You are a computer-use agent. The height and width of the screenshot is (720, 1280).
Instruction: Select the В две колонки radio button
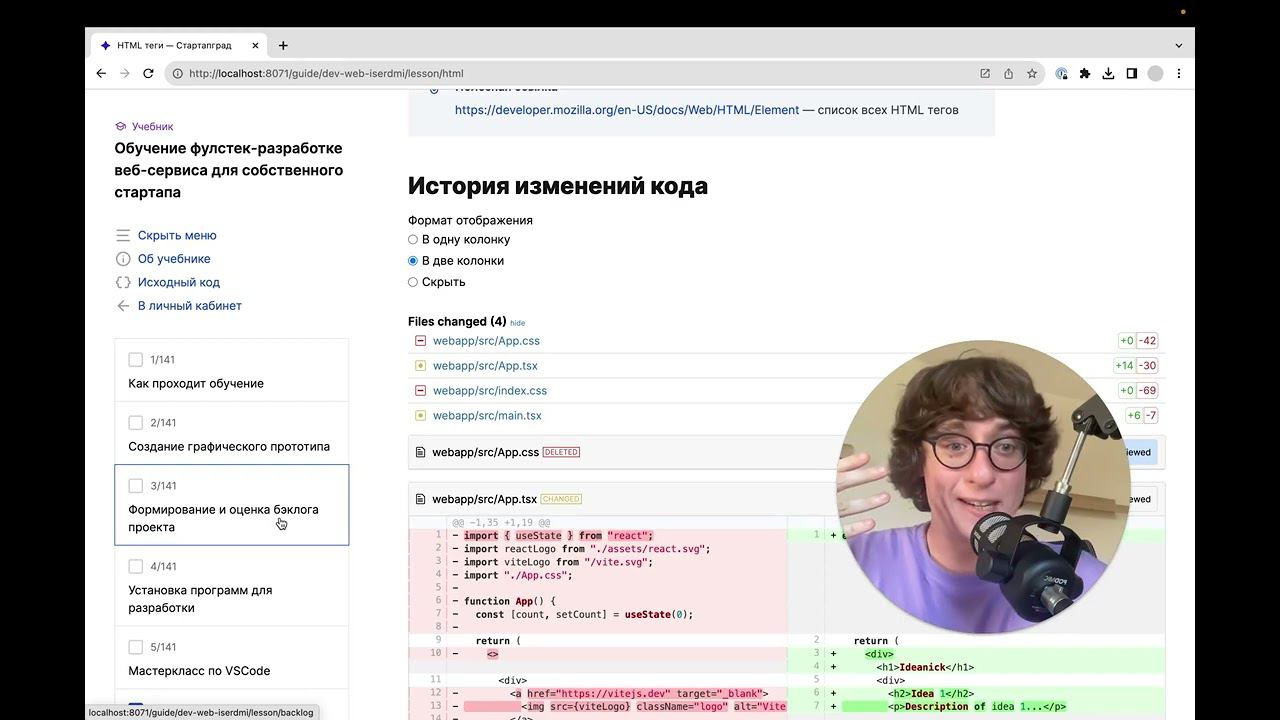click(x=413, y=261)
